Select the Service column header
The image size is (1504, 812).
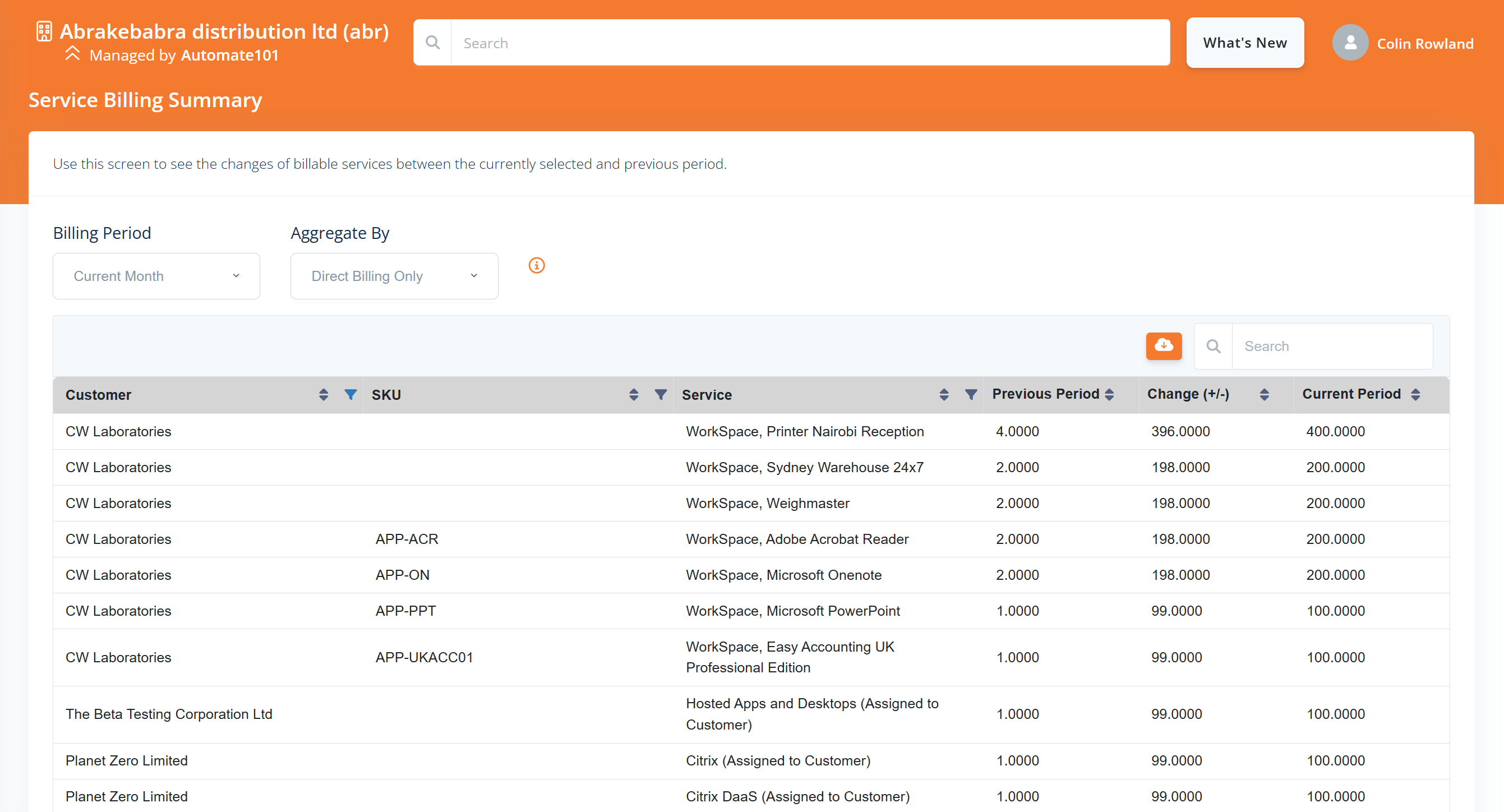(707, 394)
